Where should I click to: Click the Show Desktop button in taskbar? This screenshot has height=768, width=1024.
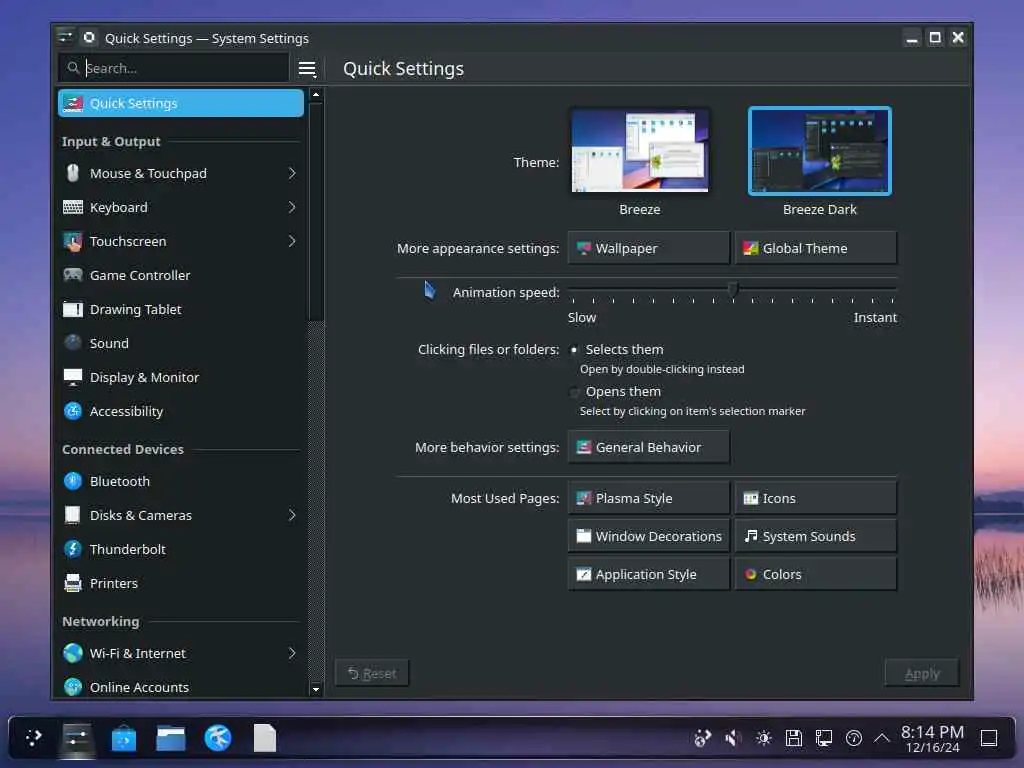click(x=989, y=739)
